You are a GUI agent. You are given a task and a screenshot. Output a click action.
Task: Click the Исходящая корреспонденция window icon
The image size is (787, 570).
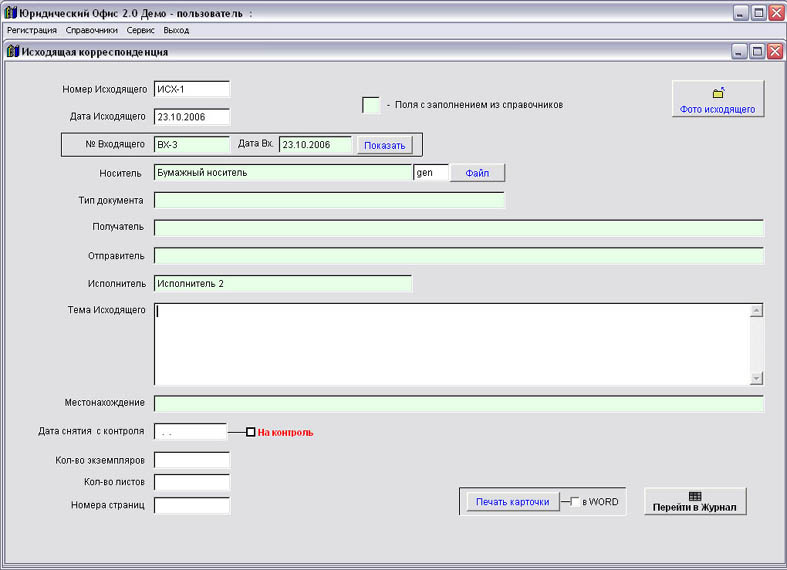click(13, 52)
